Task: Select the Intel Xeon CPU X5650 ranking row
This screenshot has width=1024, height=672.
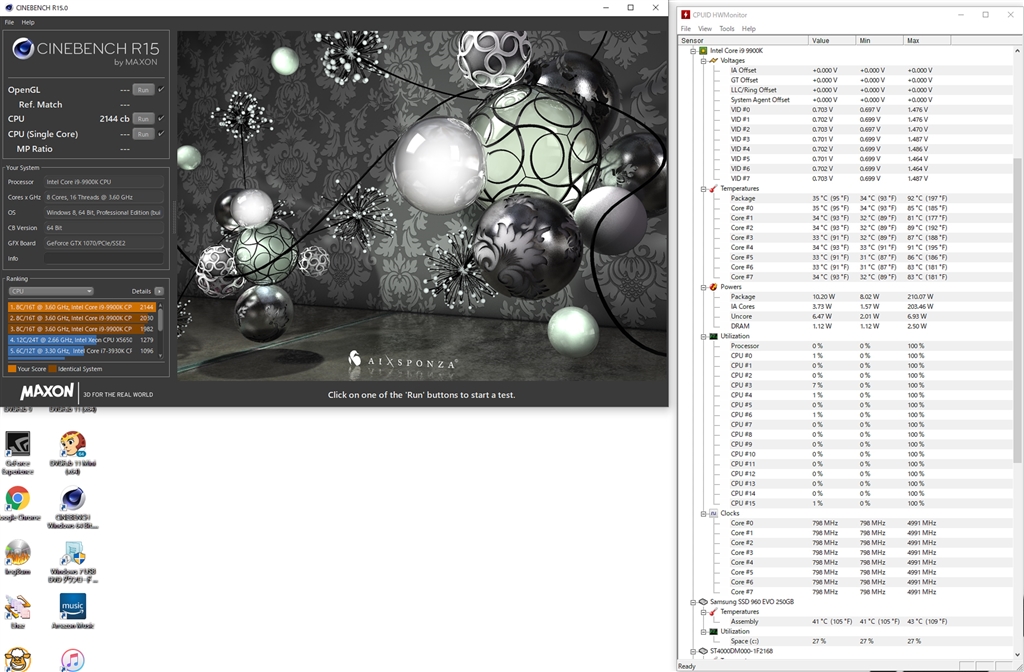Action: [x=82, y=340]
